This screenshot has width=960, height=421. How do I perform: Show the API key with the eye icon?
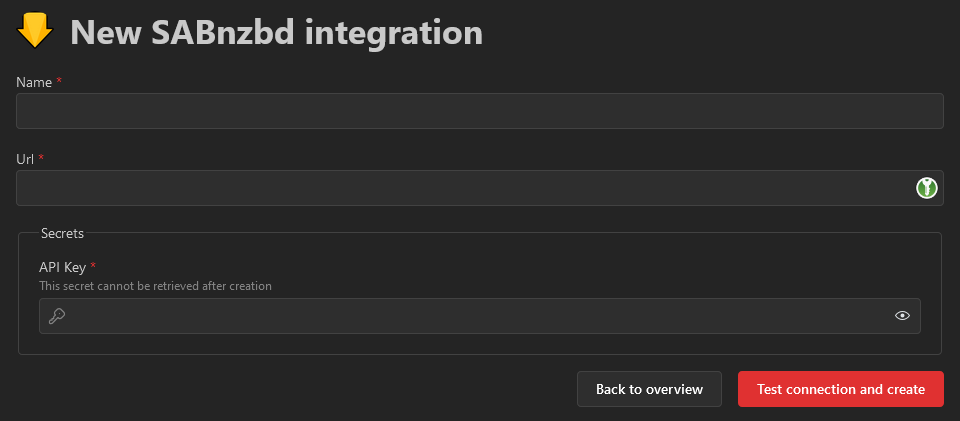coord(902,316)
